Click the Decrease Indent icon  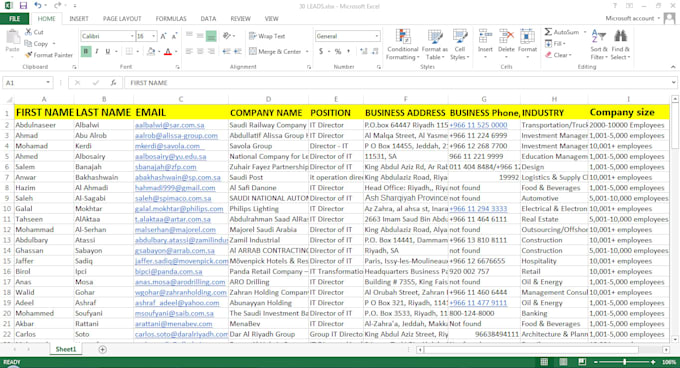[x=226, y=52]
